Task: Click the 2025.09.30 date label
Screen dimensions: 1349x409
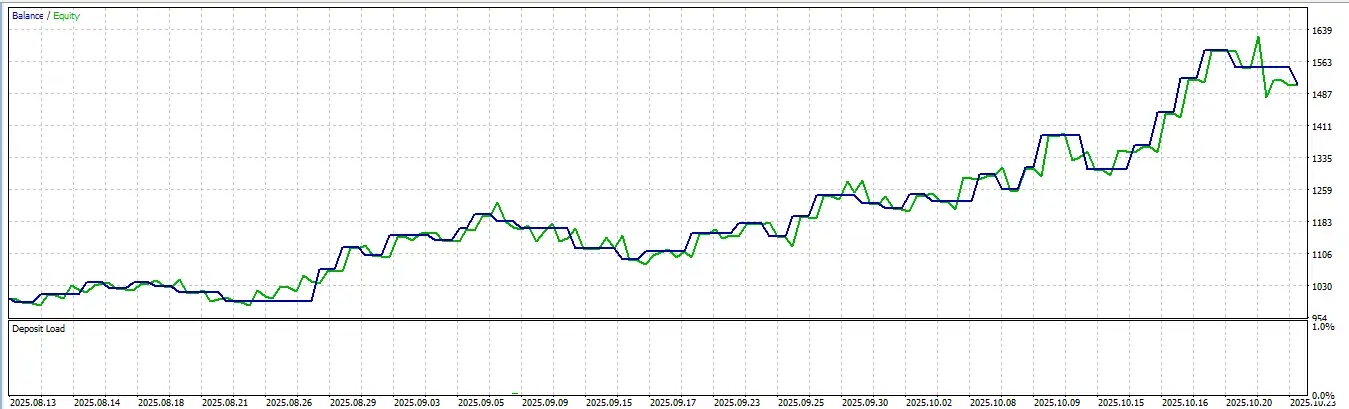Action: (866, 402)
